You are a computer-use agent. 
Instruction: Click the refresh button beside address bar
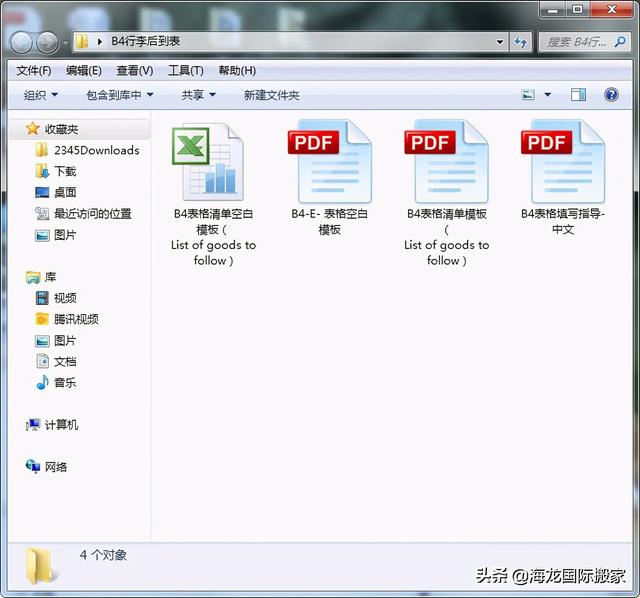point(520,42)
